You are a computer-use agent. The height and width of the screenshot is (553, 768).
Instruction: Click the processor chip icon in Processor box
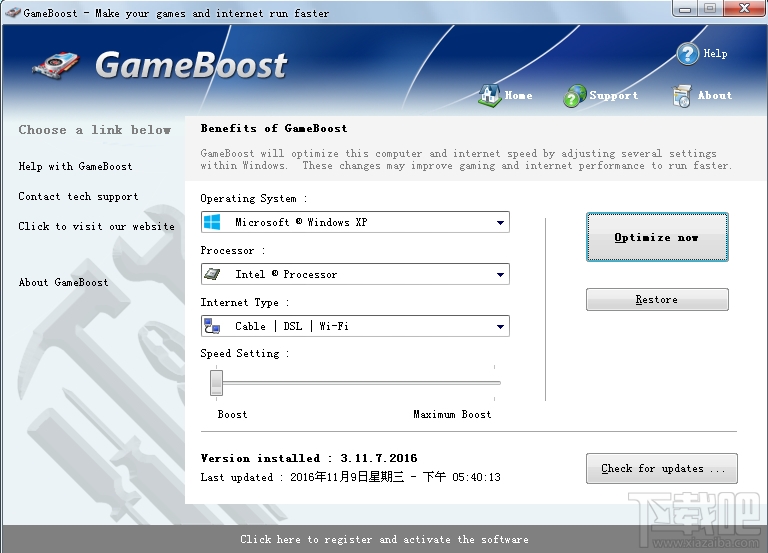point(212,274)
